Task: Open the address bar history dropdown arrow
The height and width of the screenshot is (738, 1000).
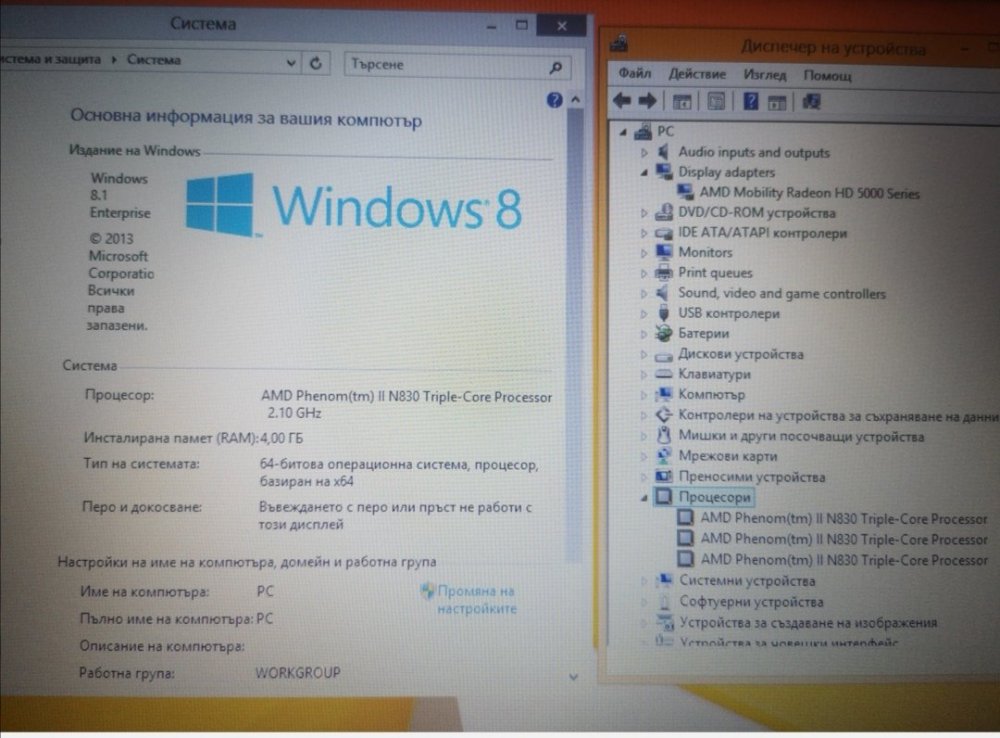Action: click(x=291, y=61)
